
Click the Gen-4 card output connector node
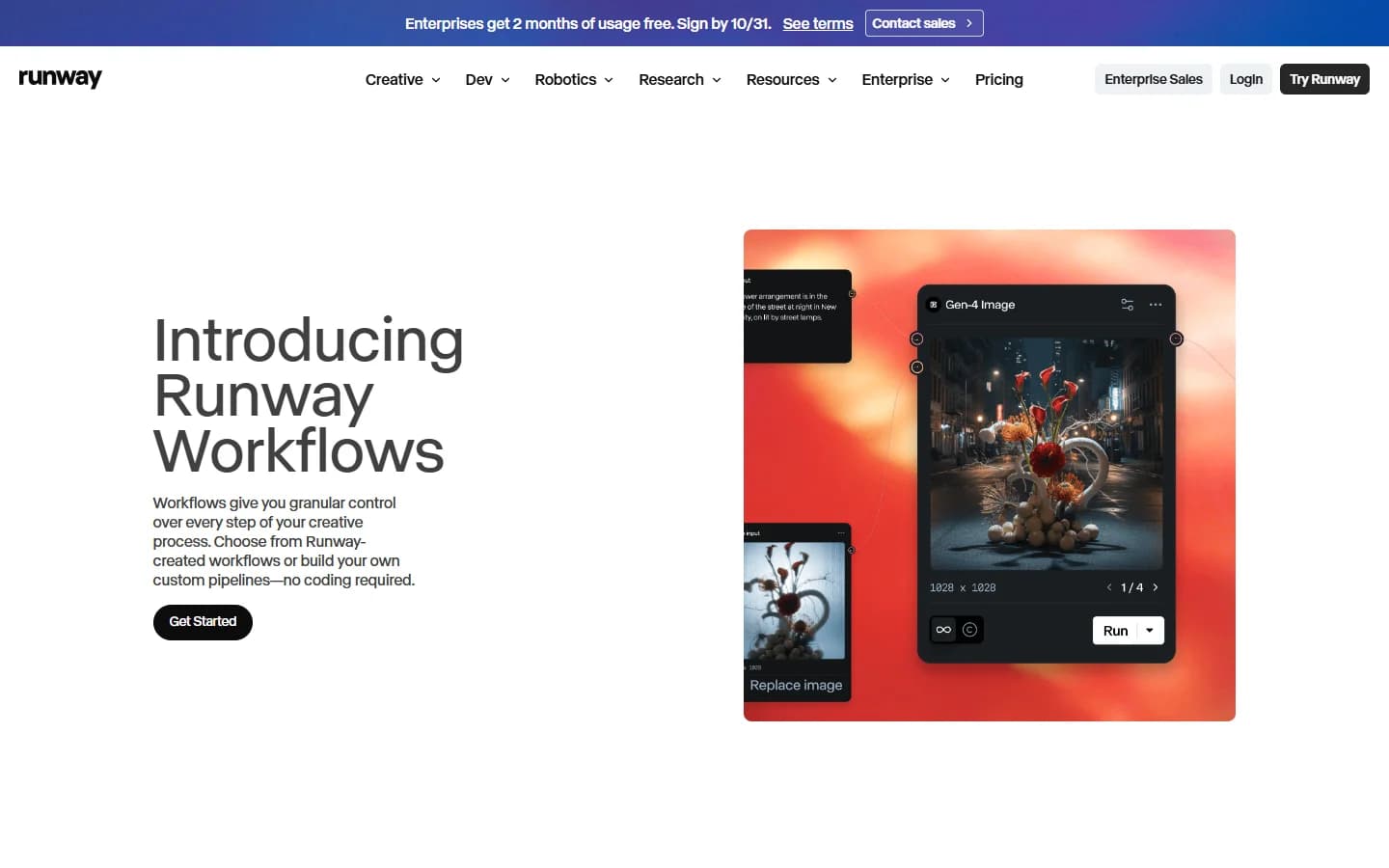coord(1176,339)
